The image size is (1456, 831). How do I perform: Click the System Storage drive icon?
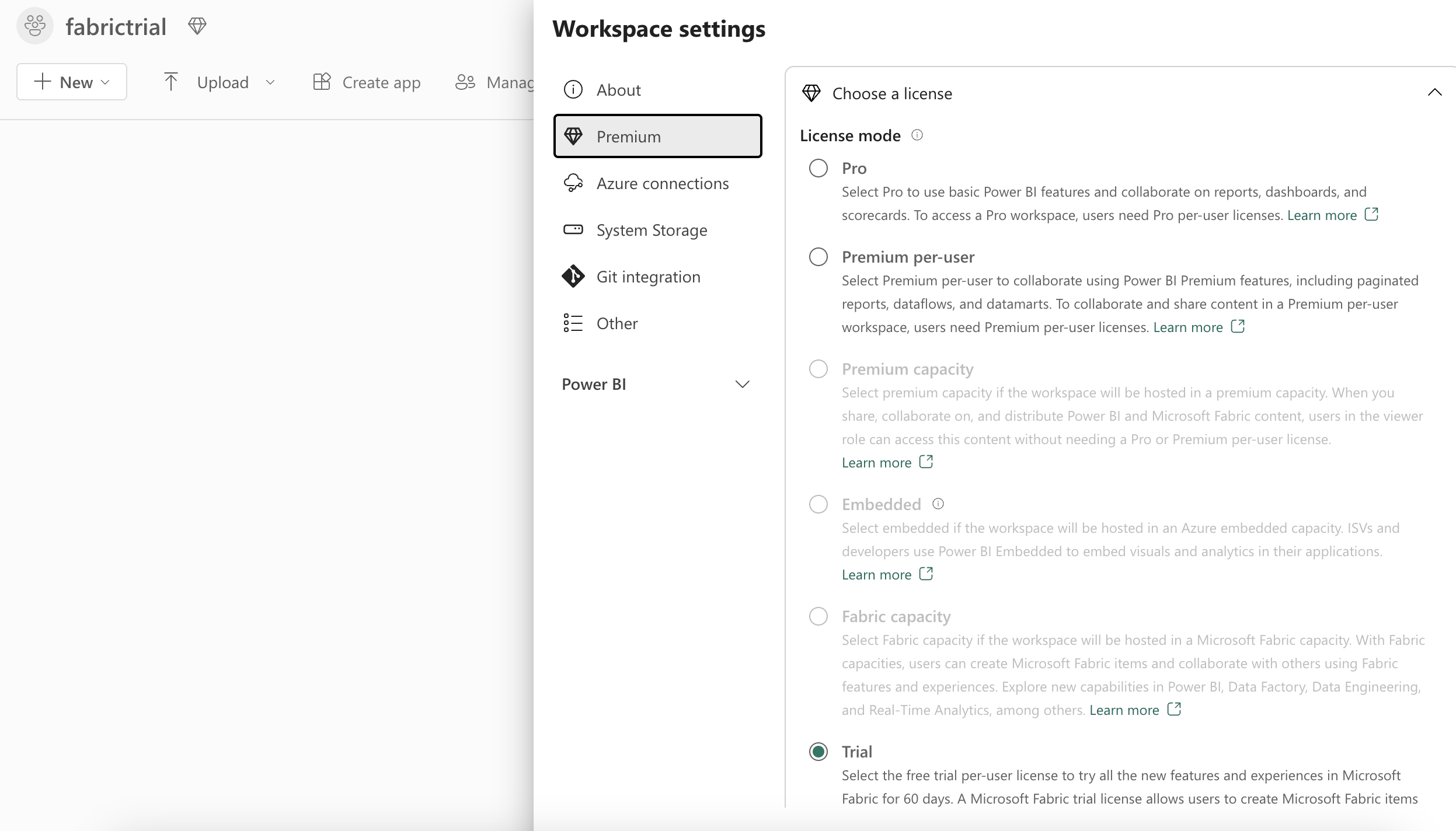pyautogui.click(x=573, y=229)
